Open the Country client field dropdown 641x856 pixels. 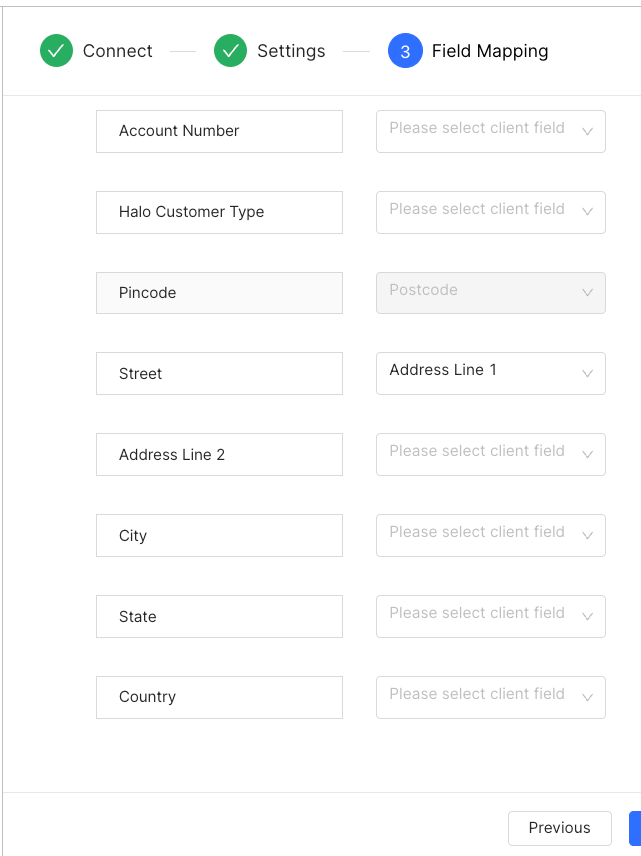click(x=490, y=697)
